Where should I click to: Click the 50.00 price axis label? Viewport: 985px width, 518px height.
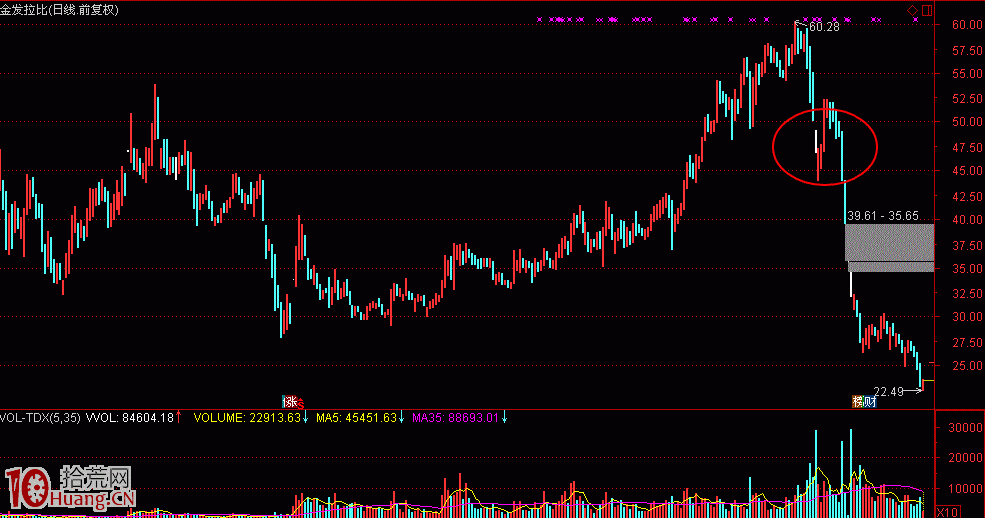coord(967,122)
